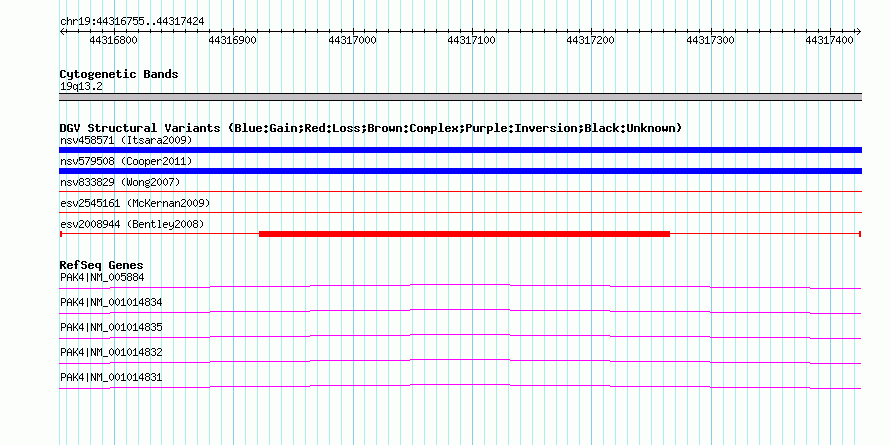This screenshot has width=890, height=445.
Task: Select the magenta line for PAK4|NM_001014831
Action: coord(460,386)
